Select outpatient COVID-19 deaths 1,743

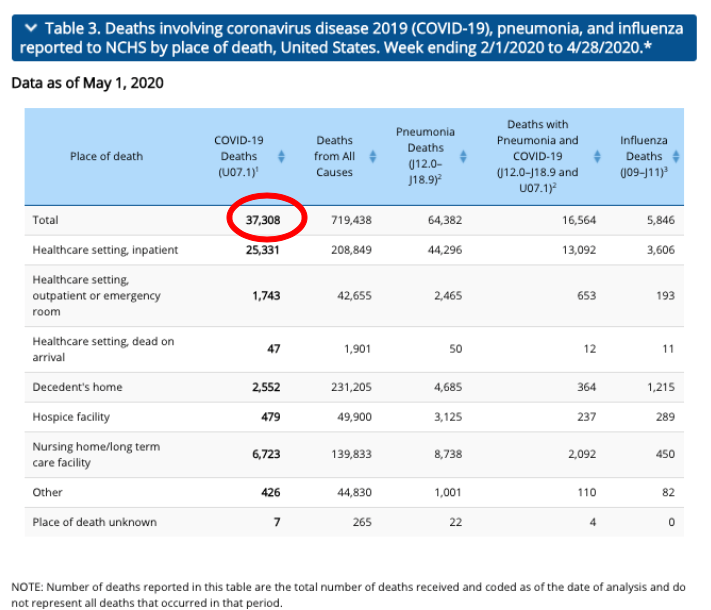pos(266,296)
